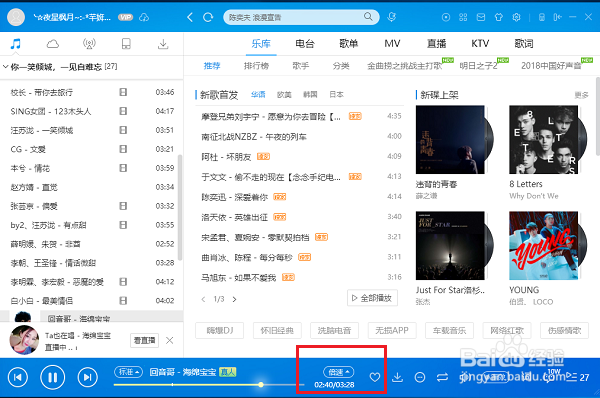The height and width of the screenshot is (398, 600).
Task: Open more options circle icon in player bar
Action: coord(420,377)
